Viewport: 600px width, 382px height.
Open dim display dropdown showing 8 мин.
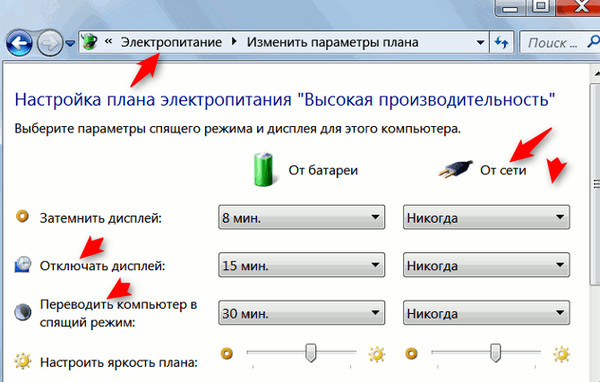pyautogui.click(x=302, y=217)
